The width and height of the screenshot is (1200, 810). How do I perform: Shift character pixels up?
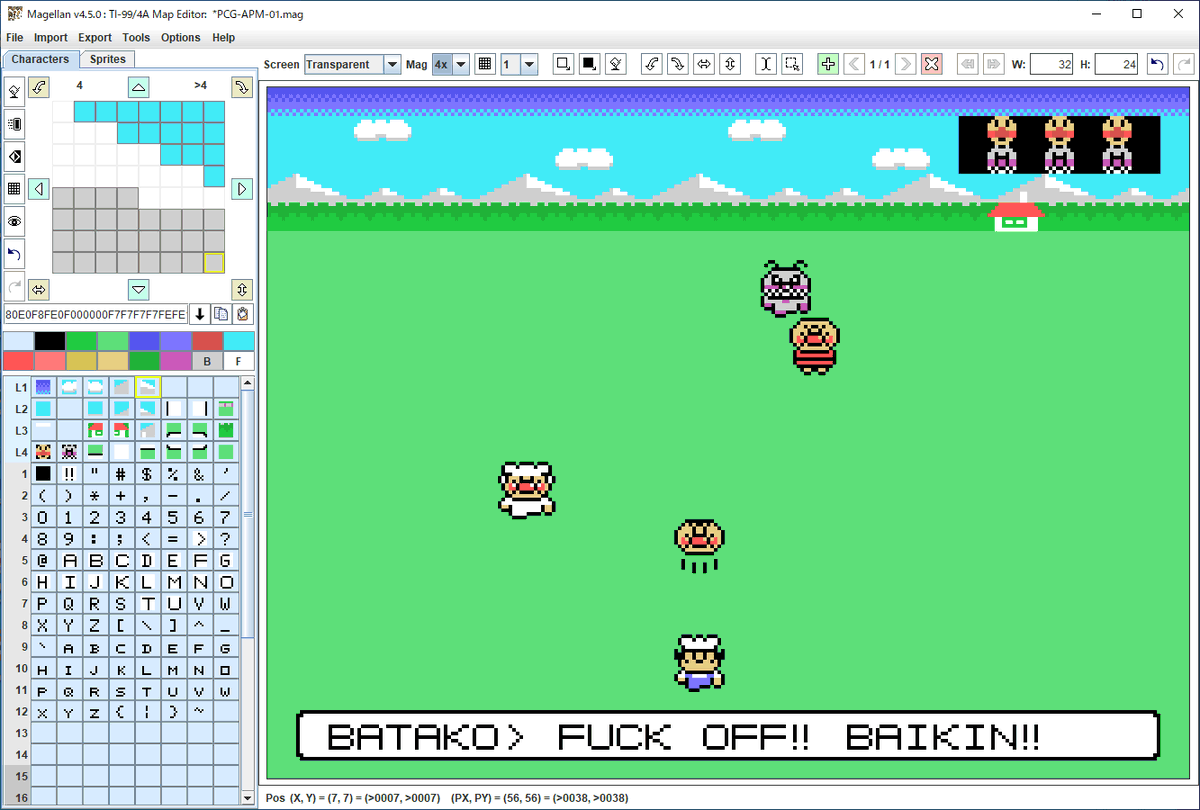click(x=139, y=87)
